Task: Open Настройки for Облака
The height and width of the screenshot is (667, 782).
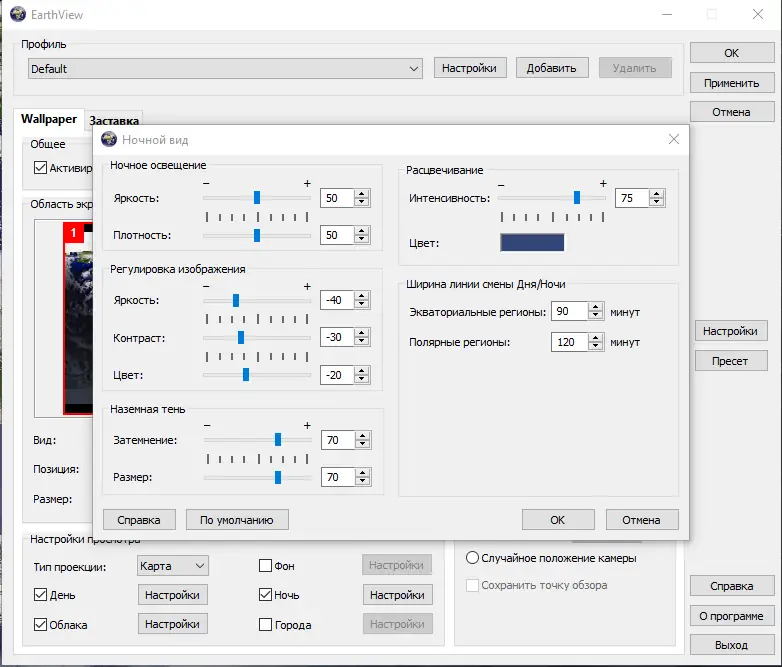Action: [173, 624]
